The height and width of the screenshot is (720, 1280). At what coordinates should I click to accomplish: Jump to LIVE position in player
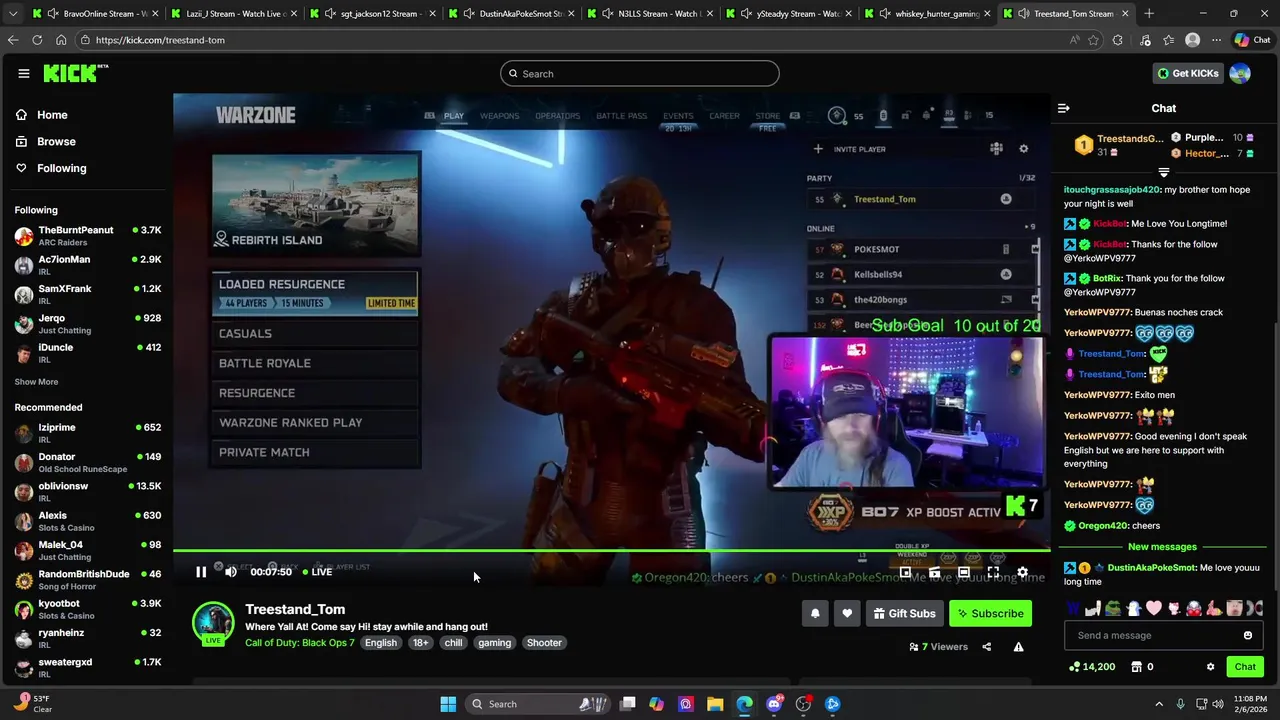tap(317, 572)
